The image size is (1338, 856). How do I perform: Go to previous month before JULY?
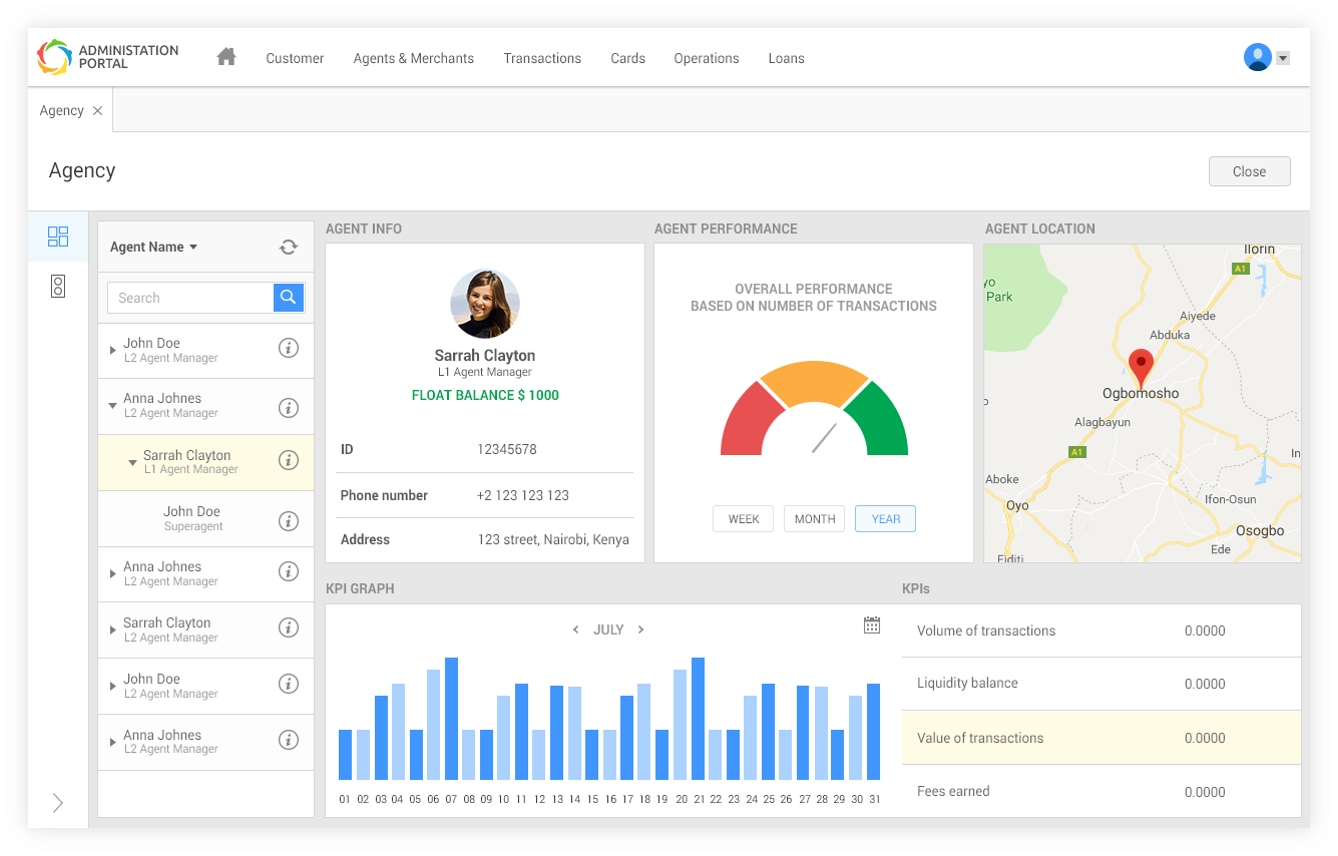click(575, 630)
